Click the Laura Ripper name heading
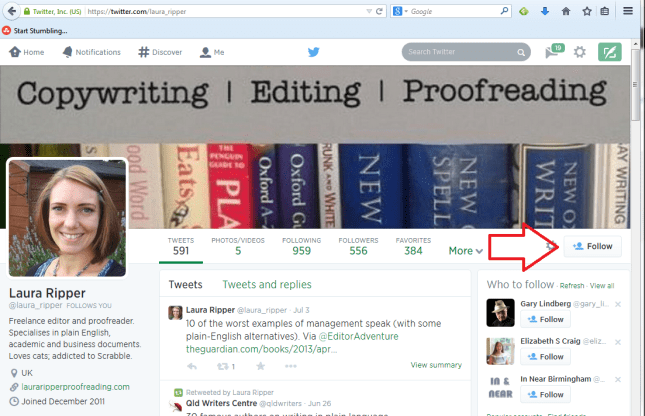The image size is (645, 416). click(x=47, y=293)
